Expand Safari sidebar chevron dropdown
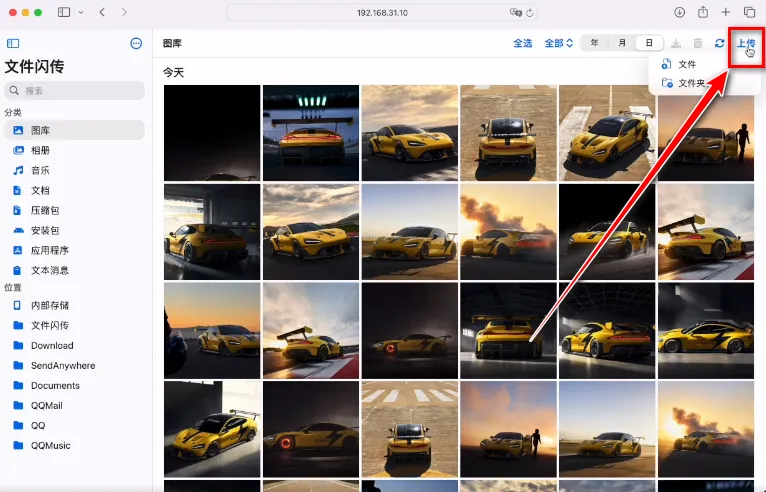 click(80, 12)
